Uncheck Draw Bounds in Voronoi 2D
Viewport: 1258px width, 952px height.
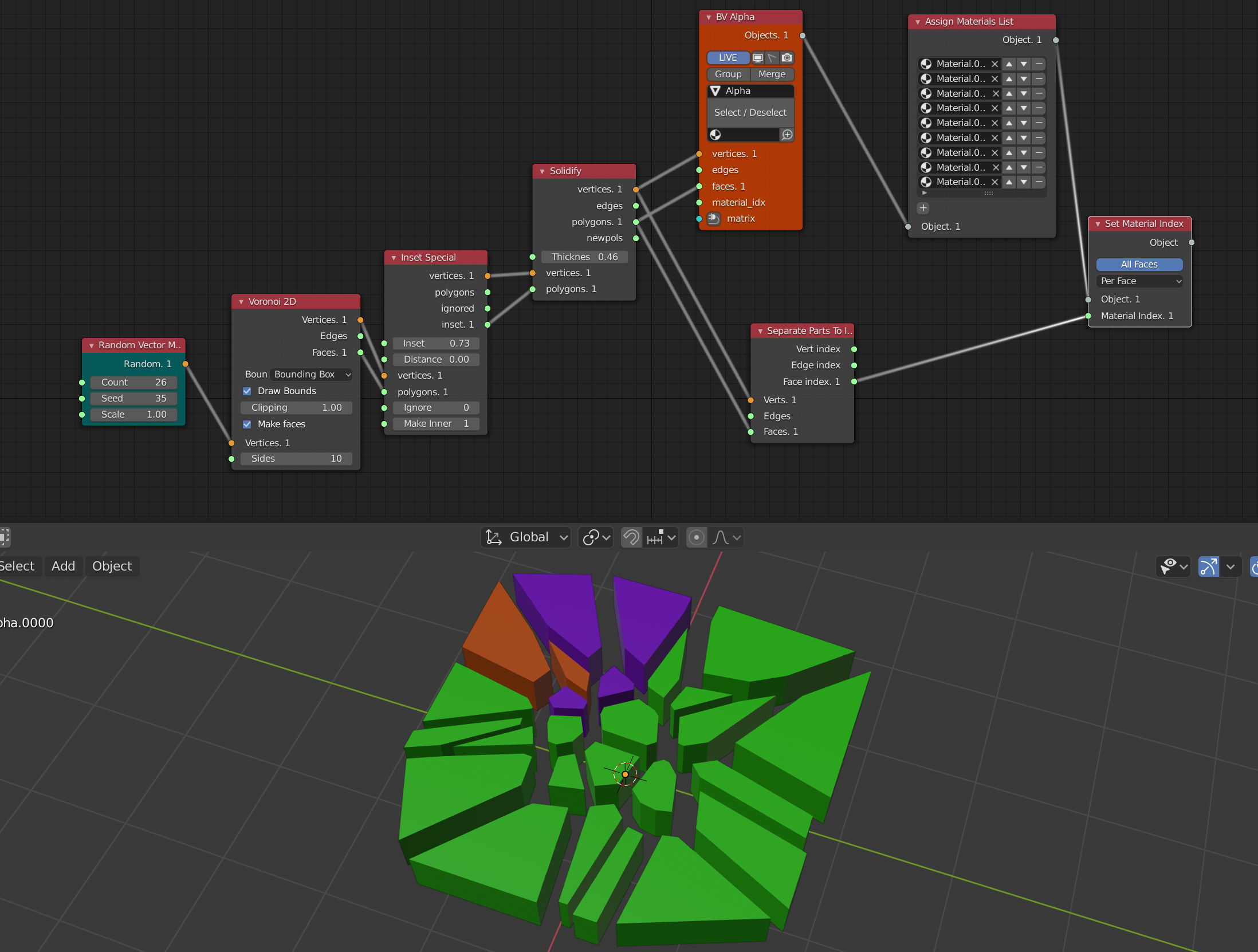[247, 391]
